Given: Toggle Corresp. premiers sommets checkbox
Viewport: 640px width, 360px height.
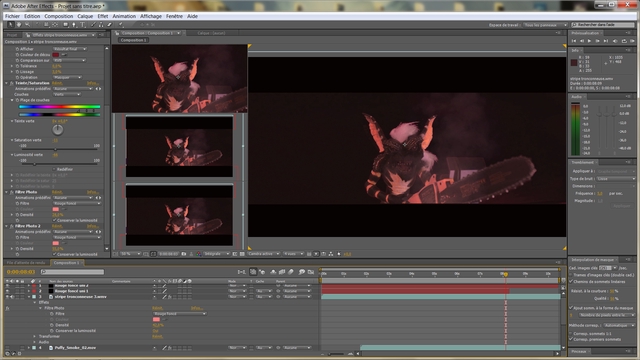Looking at the screenshot, I should (571, 339).
